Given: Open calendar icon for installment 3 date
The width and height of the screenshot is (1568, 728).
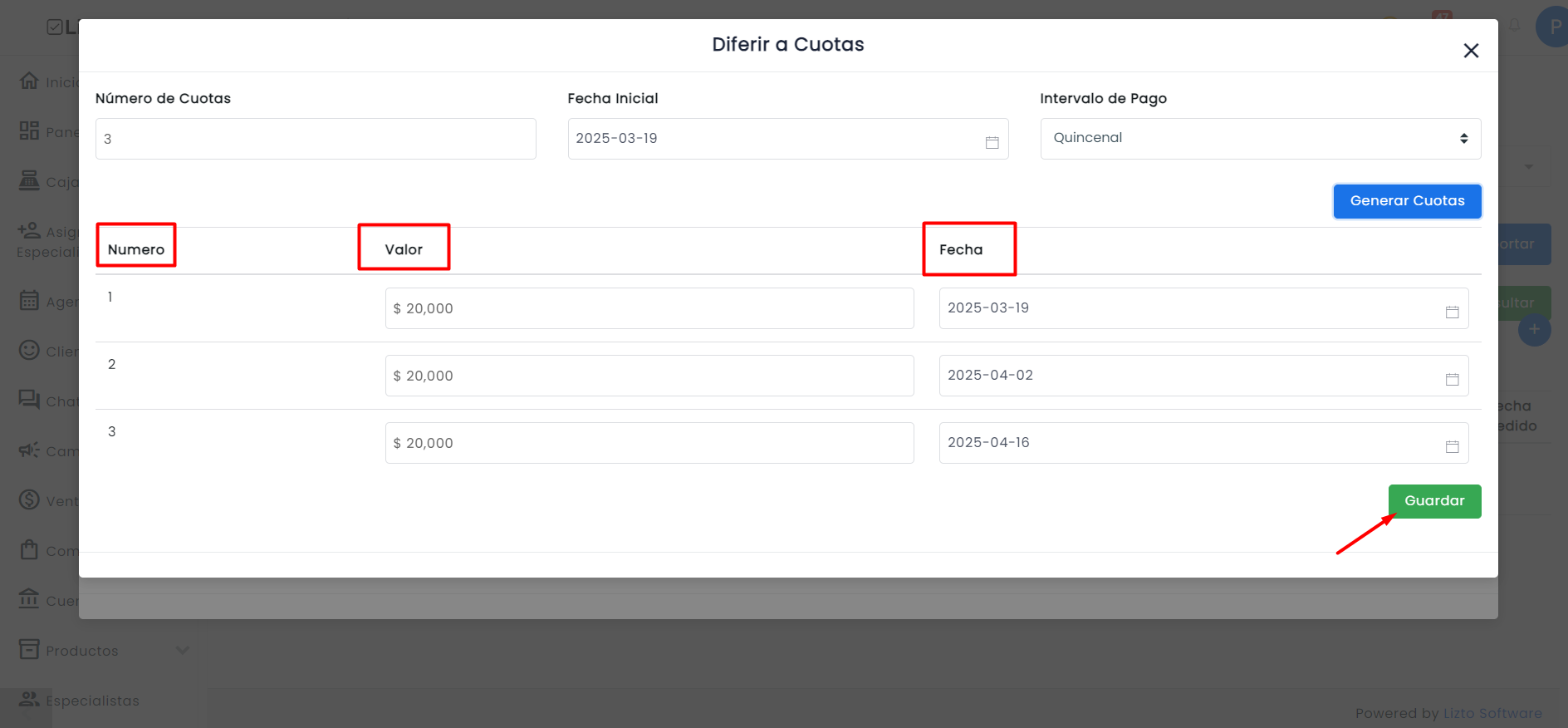Looking at the screenshot, I should pos(1452,446).
